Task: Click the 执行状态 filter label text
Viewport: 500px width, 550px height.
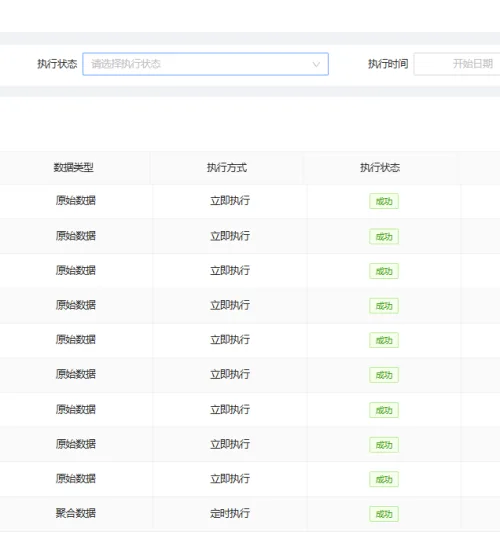Action: click(57, 64)
